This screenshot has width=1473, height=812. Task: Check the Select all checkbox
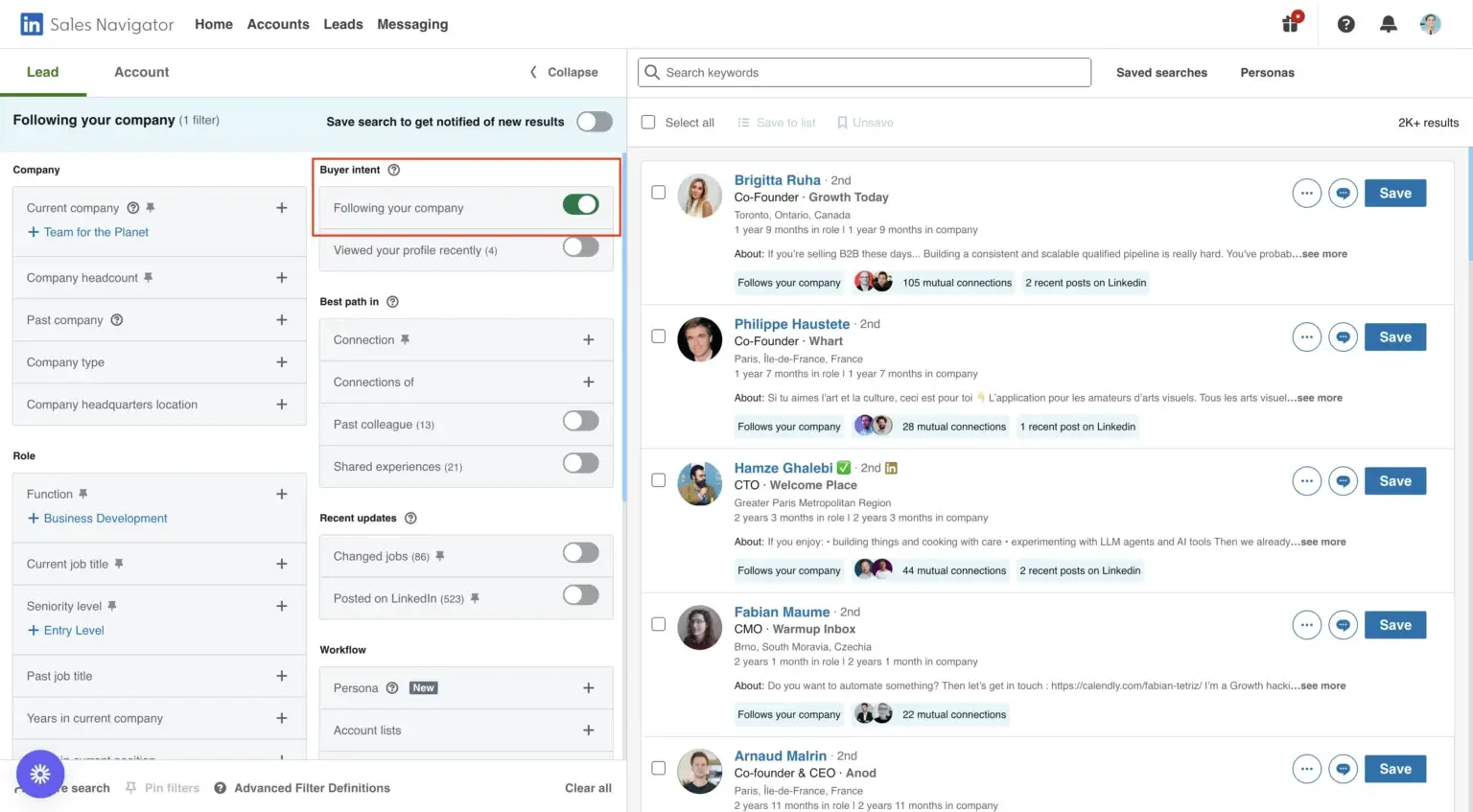point(648,122)
